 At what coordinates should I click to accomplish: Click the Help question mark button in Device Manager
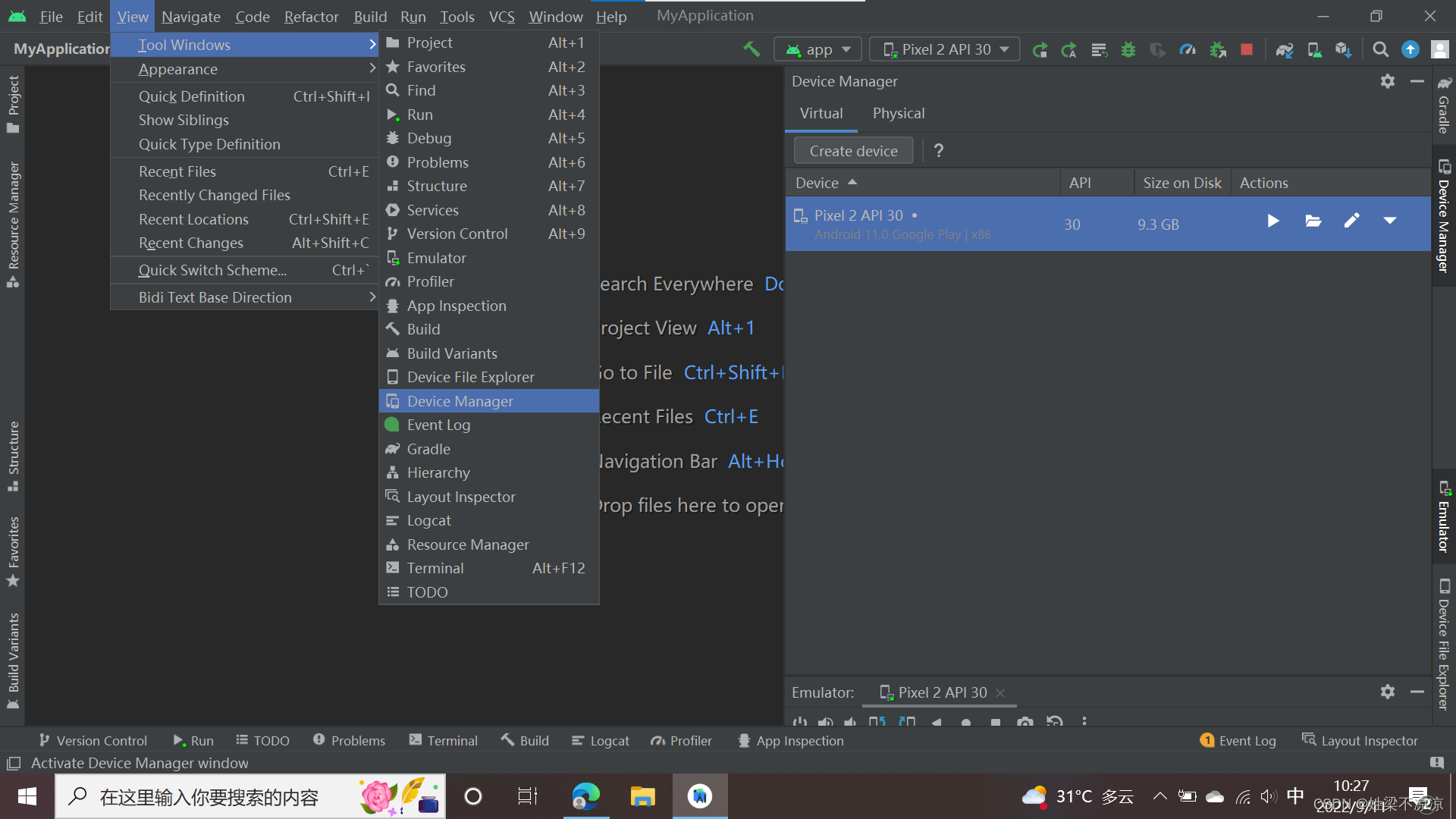938,151
